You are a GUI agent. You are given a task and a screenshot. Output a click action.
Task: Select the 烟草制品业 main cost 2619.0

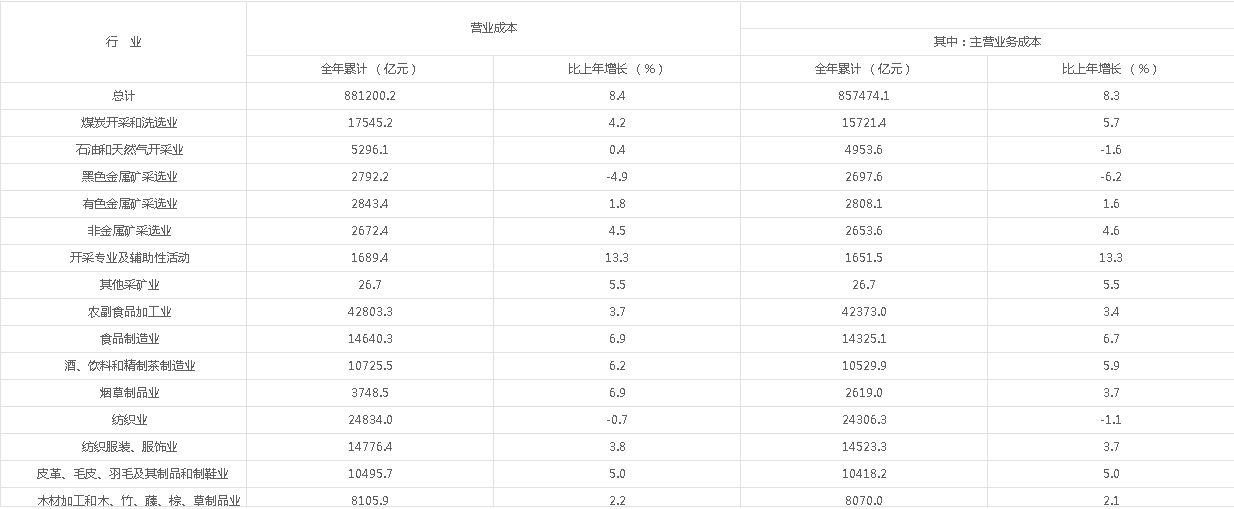(864, 393)
